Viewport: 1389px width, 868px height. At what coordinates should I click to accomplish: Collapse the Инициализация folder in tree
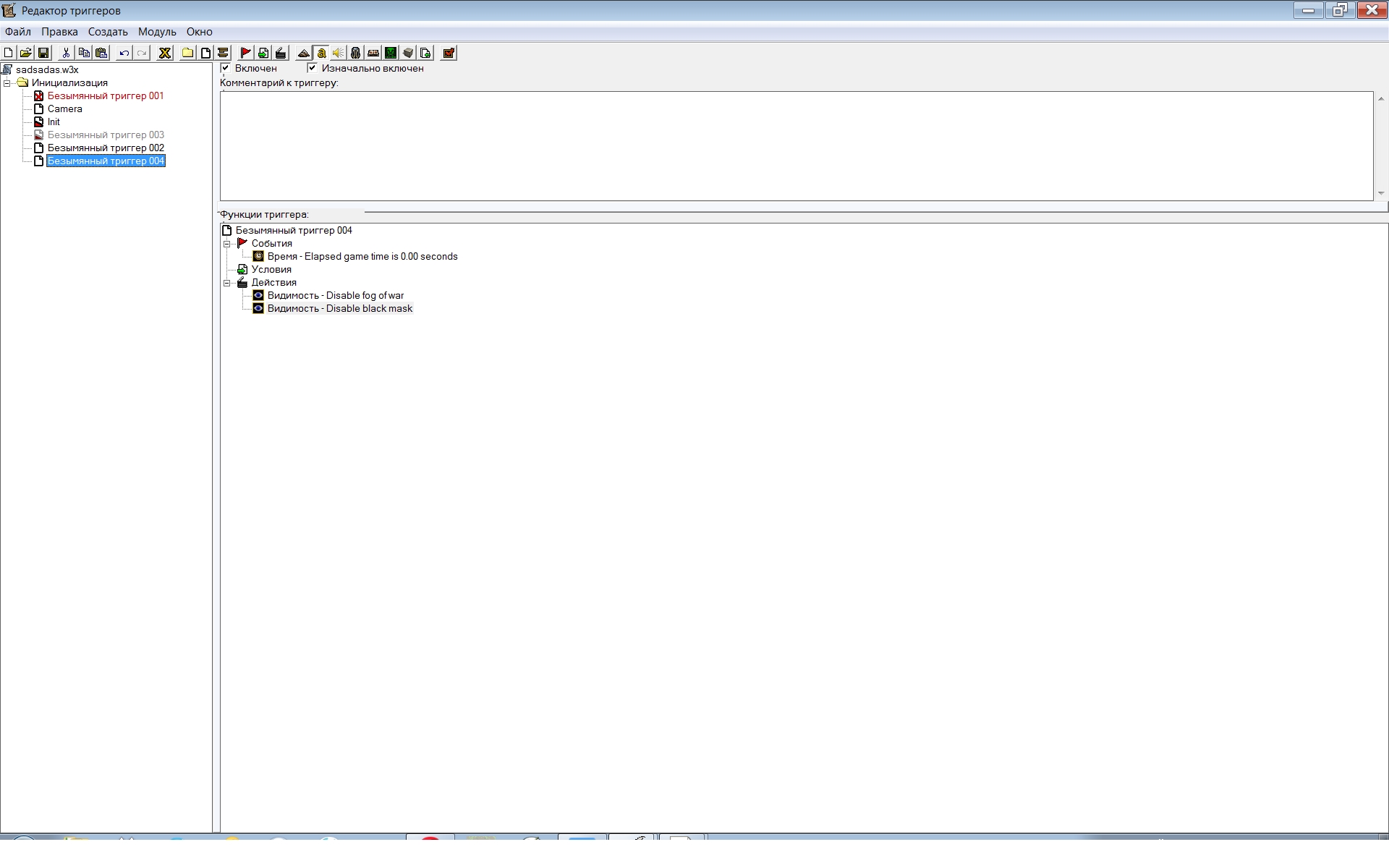point(7,83)
